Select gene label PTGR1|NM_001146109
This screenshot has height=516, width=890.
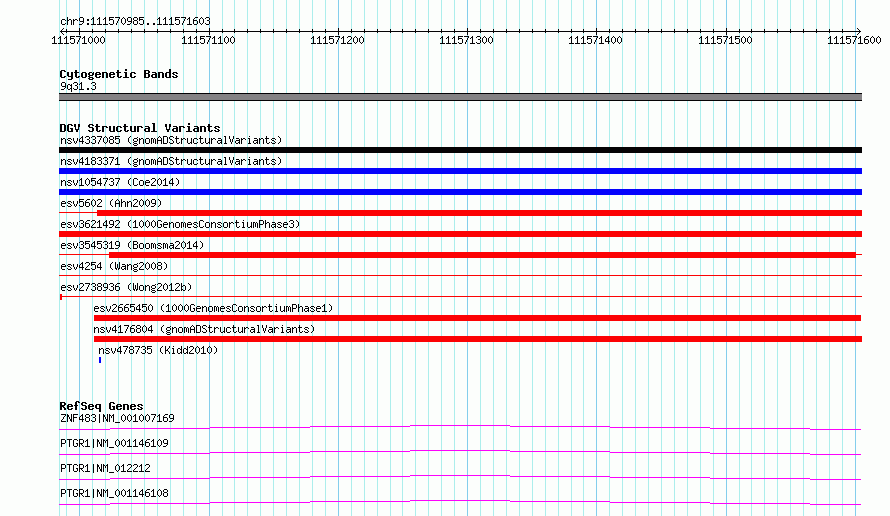[x=114, y=443]
